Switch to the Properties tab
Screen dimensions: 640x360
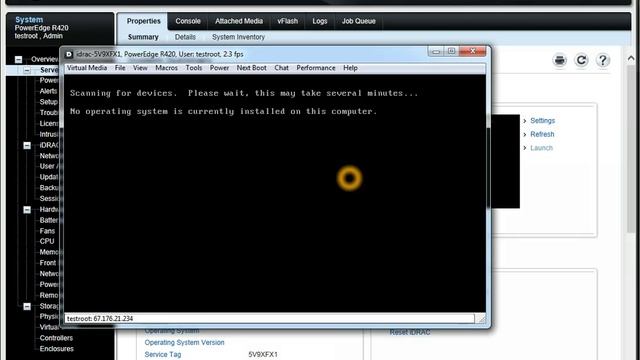[x=143, y=21]
